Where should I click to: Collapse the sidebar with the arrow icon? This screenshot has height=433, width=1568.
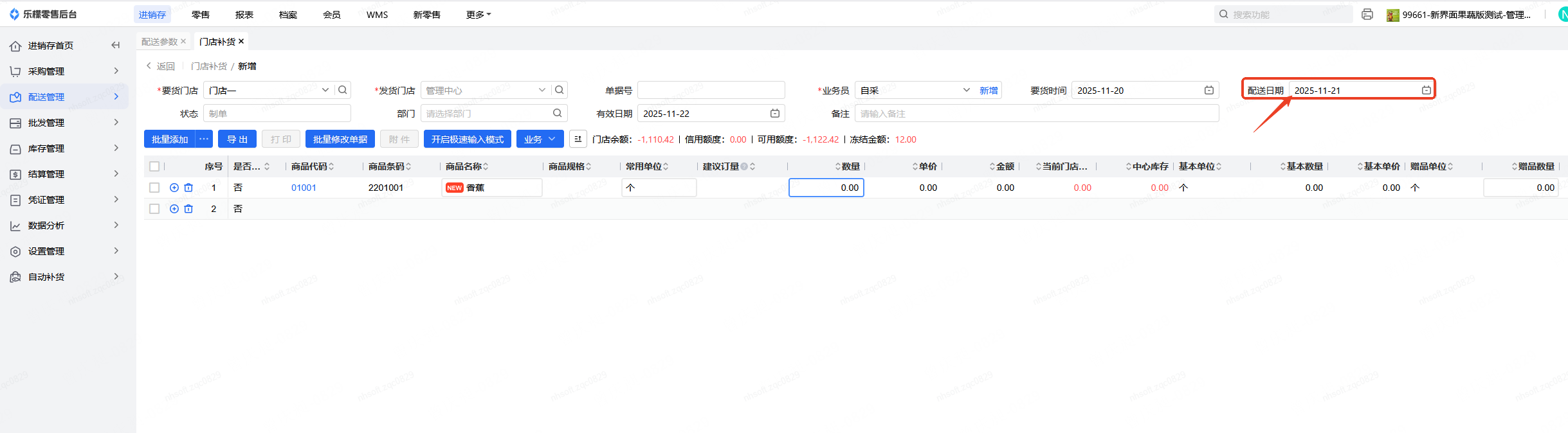(x=116, y=45)
